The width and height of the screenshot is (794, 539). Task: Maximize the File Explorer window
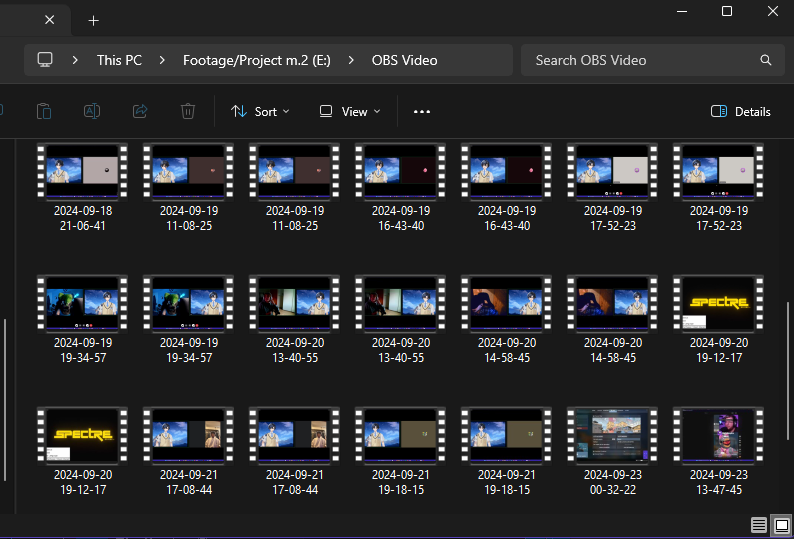pos(727,11)
